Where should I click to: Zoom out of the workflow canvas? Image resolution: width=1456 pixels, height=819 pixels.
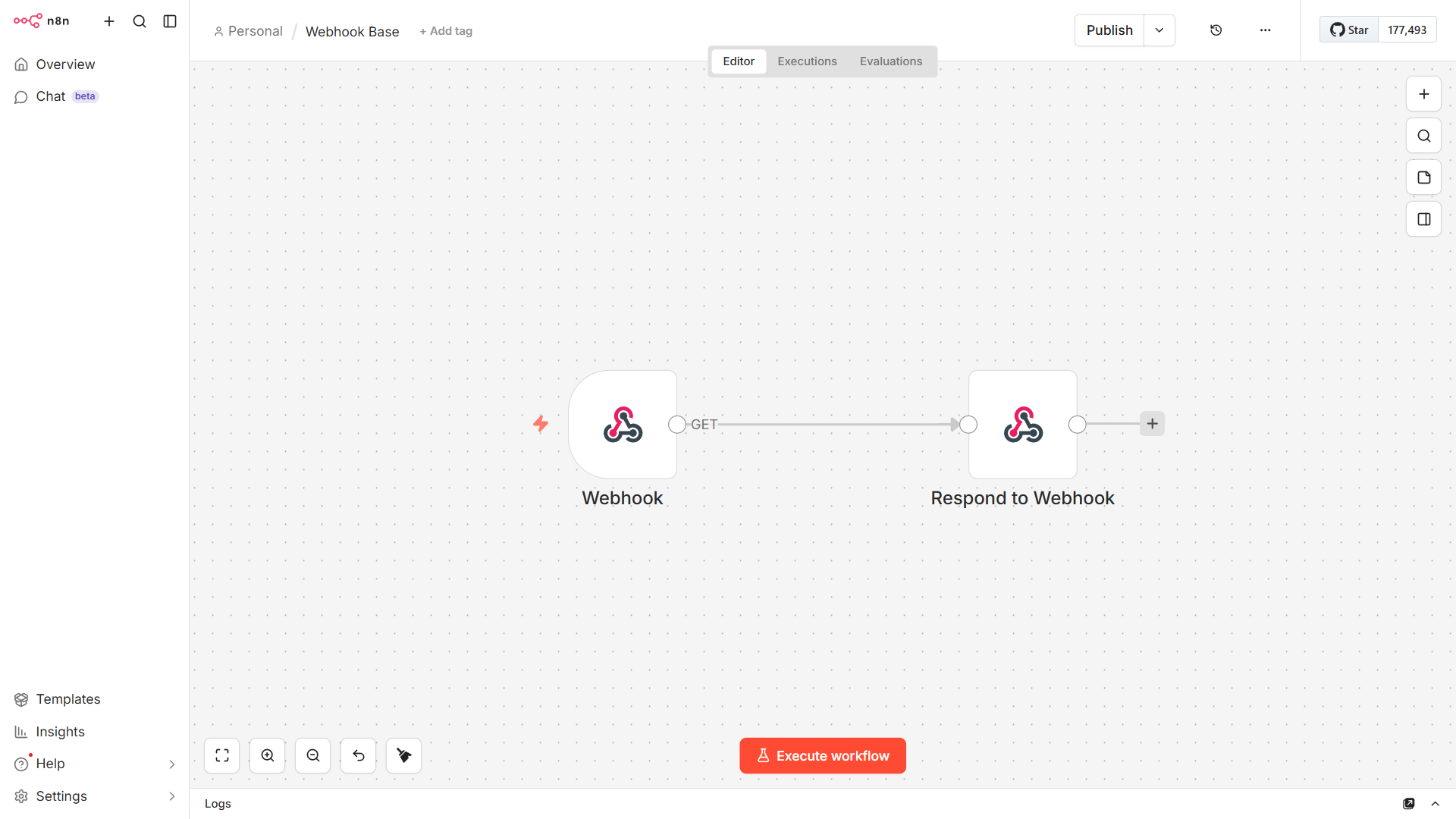click(313, 755)
